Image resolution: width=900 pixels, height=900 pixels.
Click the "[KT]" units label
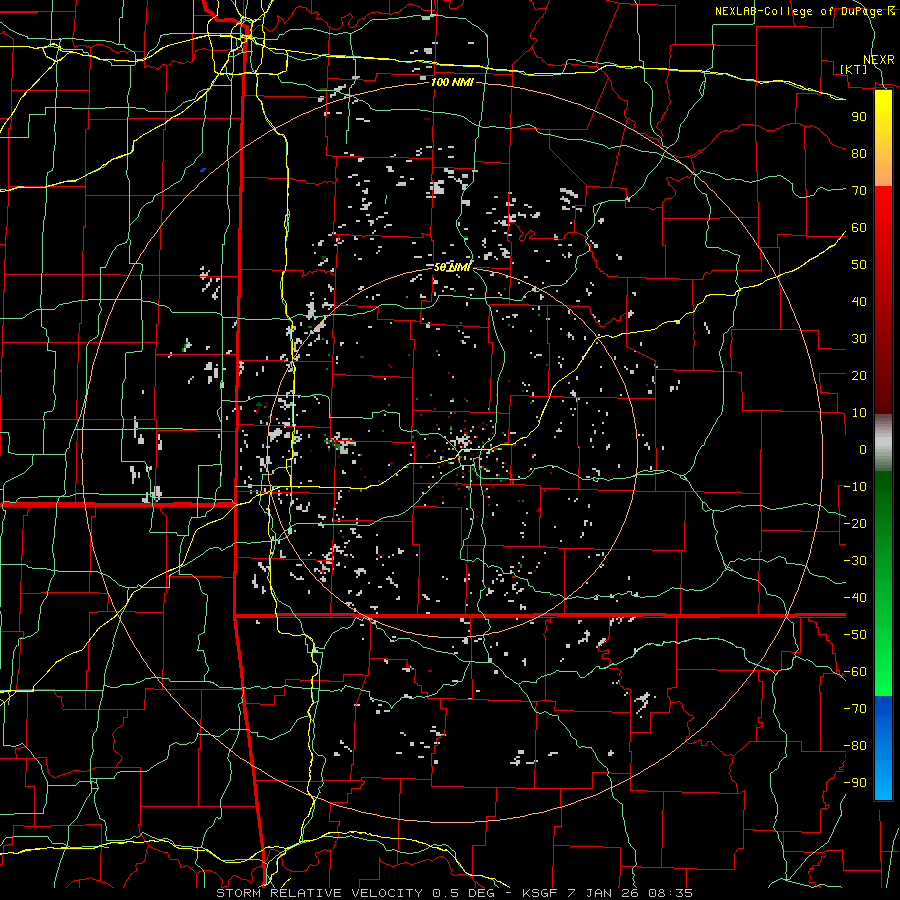point(853,69)
